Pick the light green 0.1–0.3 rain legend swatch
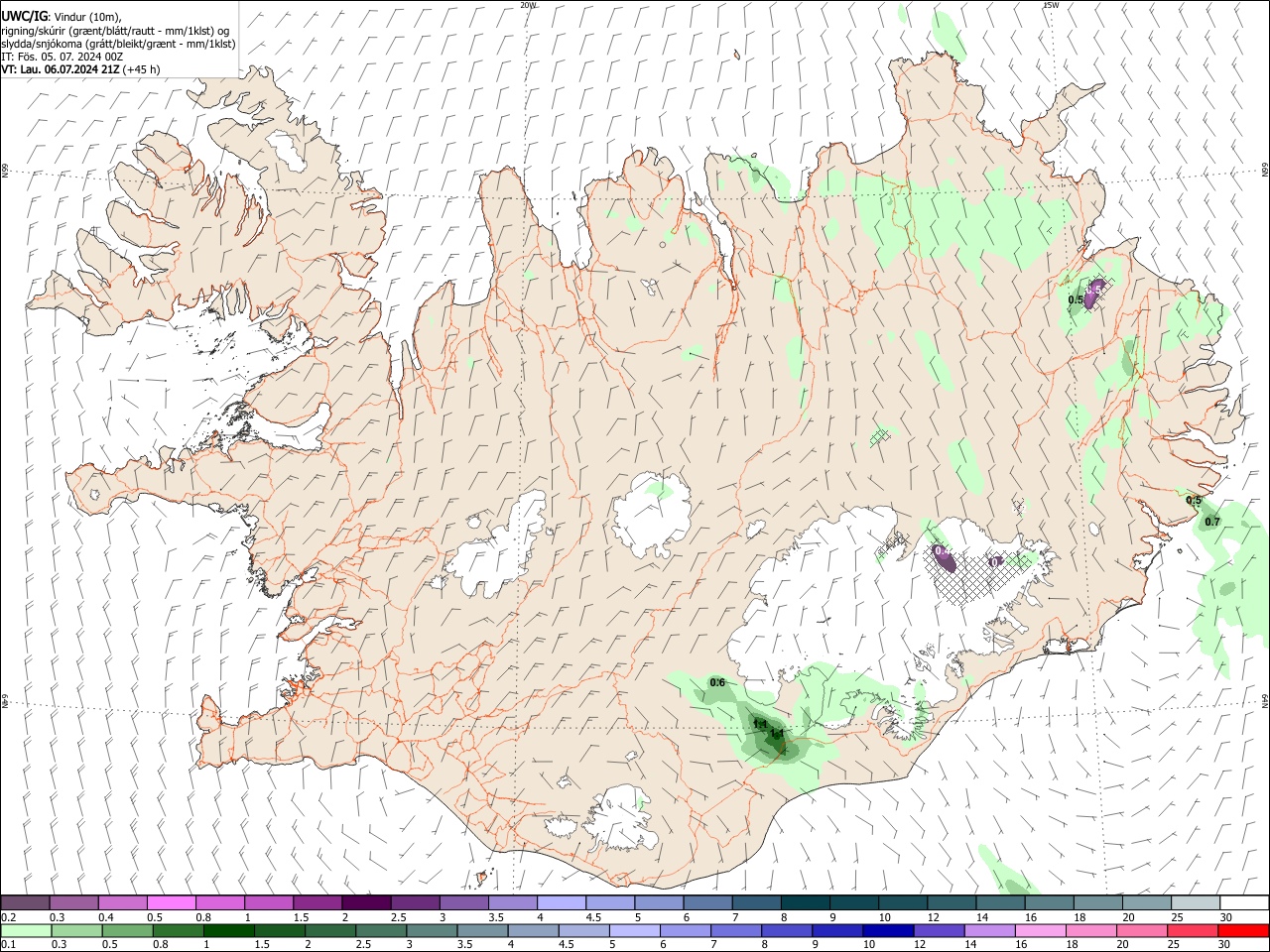 26,930
